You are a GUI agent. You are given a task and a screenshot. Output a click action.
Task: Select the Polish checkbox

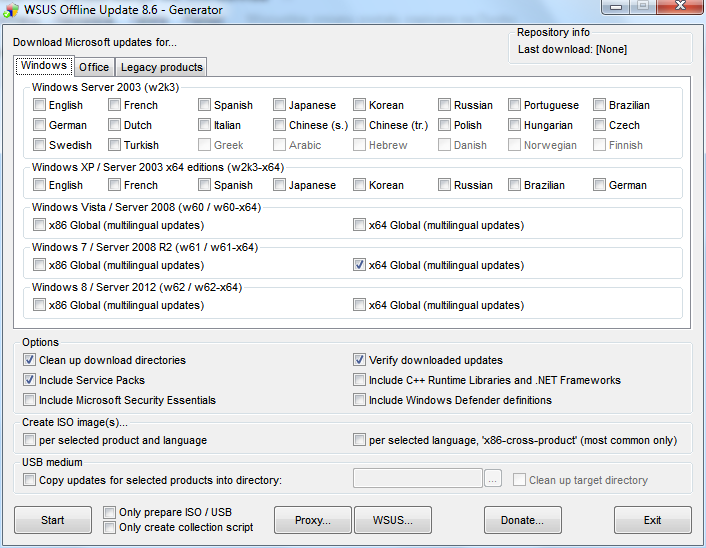(x=444, y=125)
